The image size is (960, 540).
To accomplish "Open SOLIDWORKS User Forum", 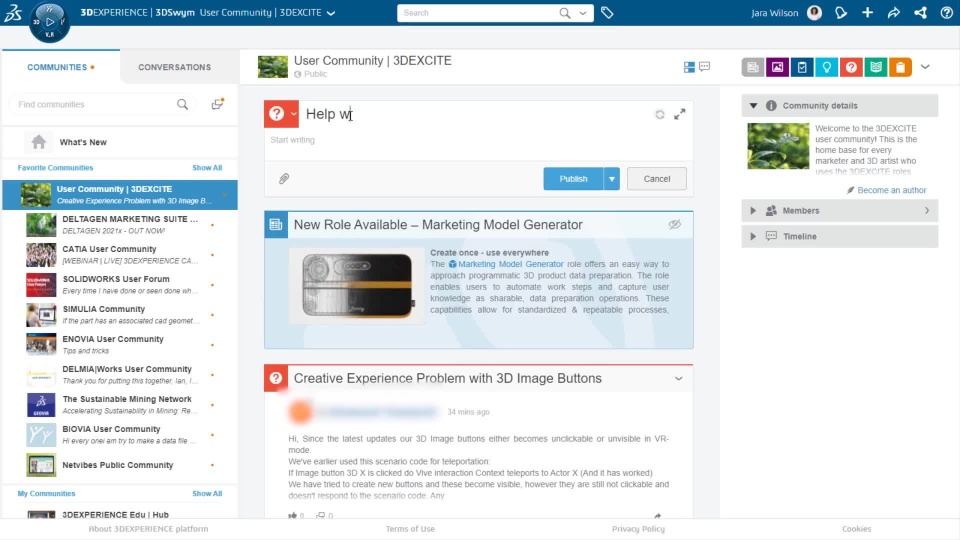I will 120,285.
